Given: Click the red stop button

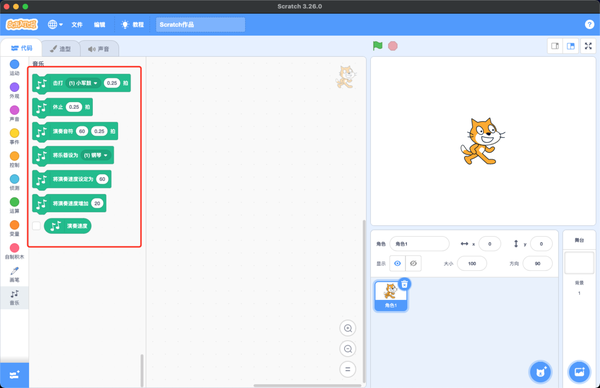Looking at the screenshot, I should (393, 46).
